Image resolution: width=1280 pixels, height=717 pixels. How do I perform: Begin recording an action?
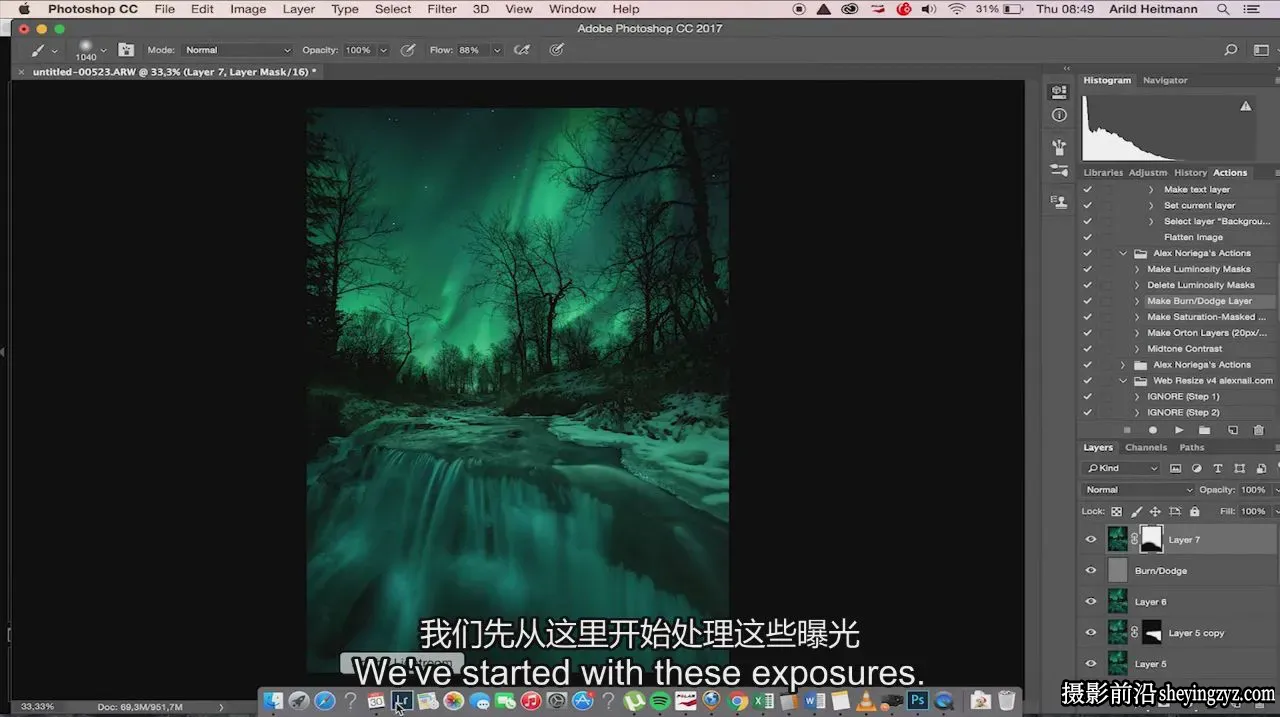click(1153, 430)
